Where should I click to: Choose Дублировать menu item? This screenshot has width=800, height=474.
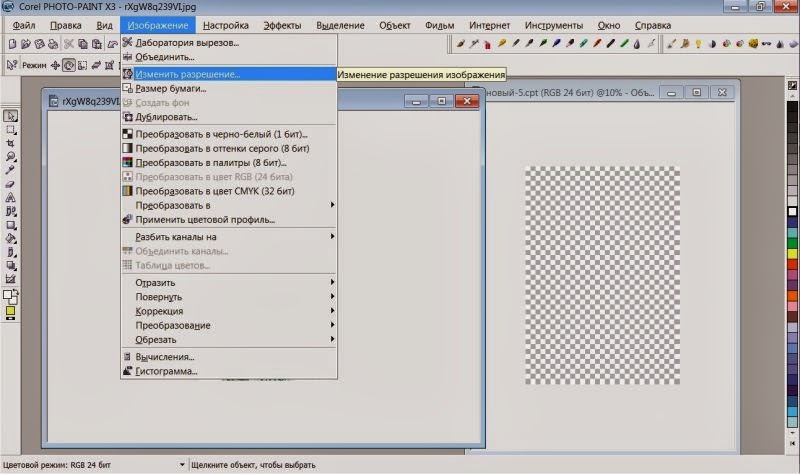[229, 117]
